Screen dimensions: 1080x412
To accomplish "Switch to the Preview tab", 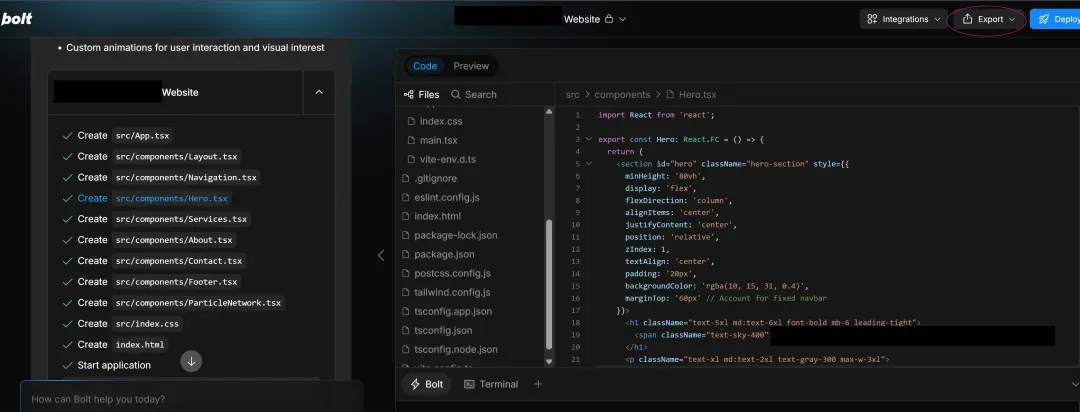I will [471, 66].
